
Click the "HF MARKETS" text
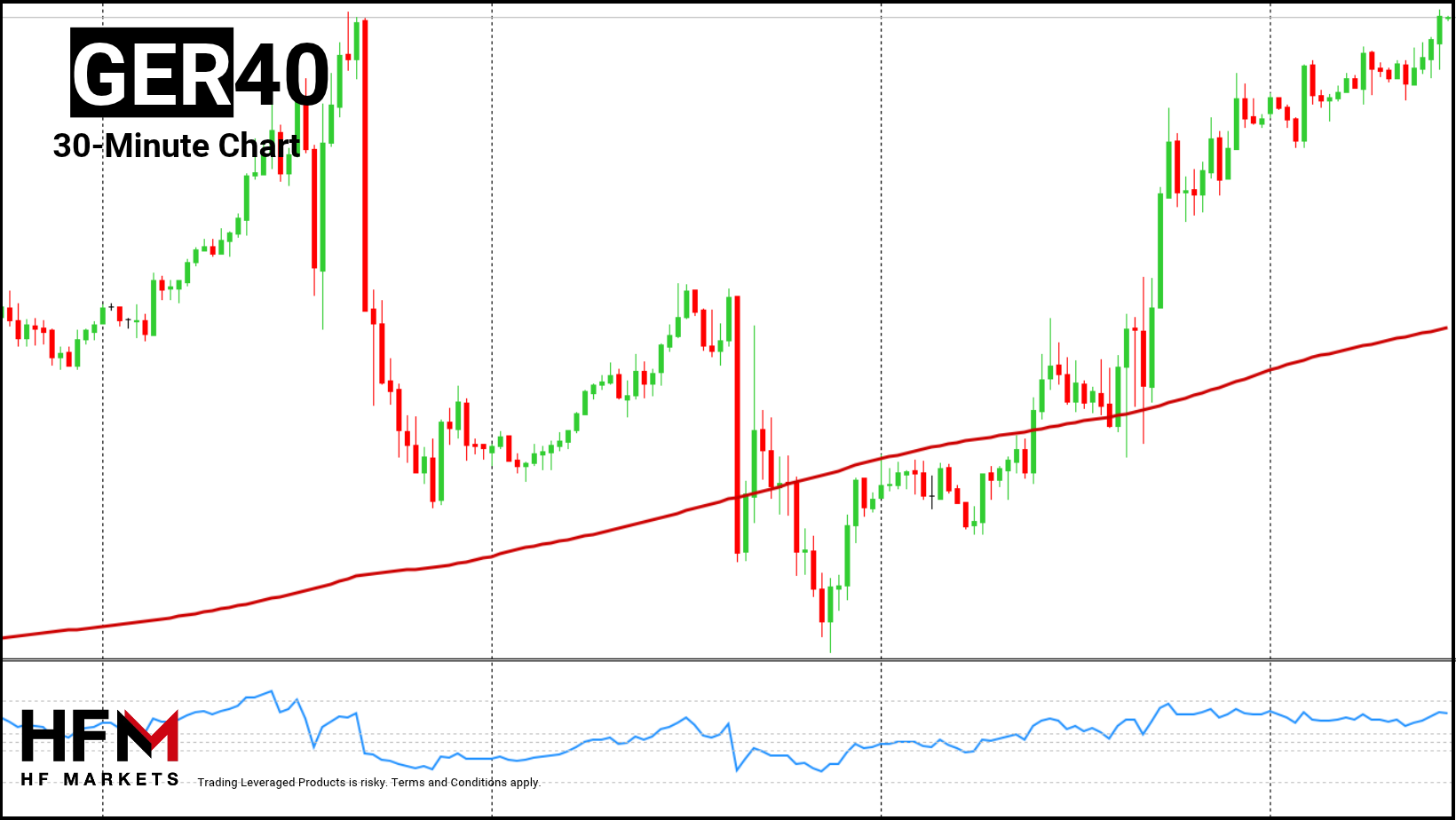tap(99, 779)
